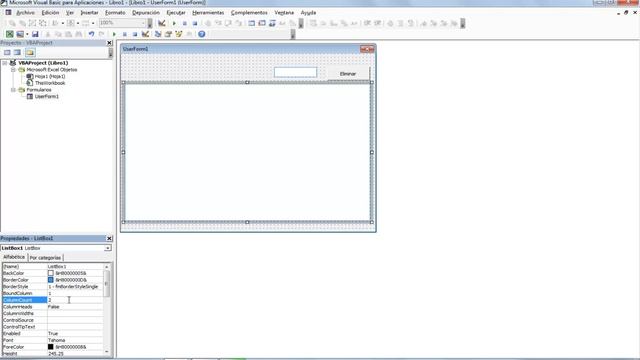
Task: Open the Formato menu
Action: coord(115,13)
